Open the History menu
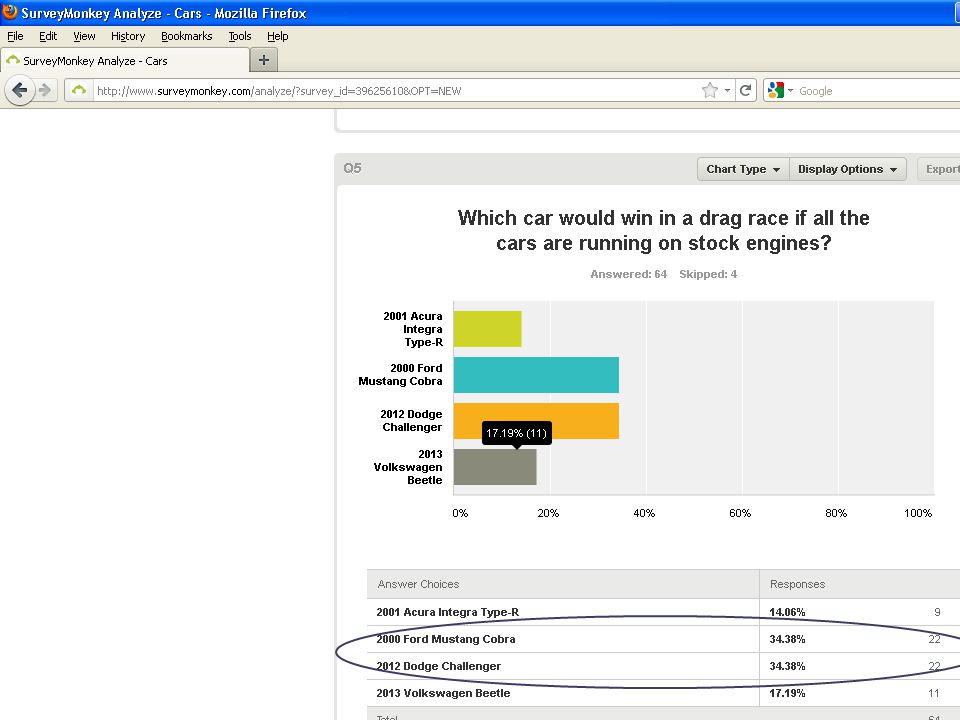This screenshot has width=960, height=720. [128, 36]
